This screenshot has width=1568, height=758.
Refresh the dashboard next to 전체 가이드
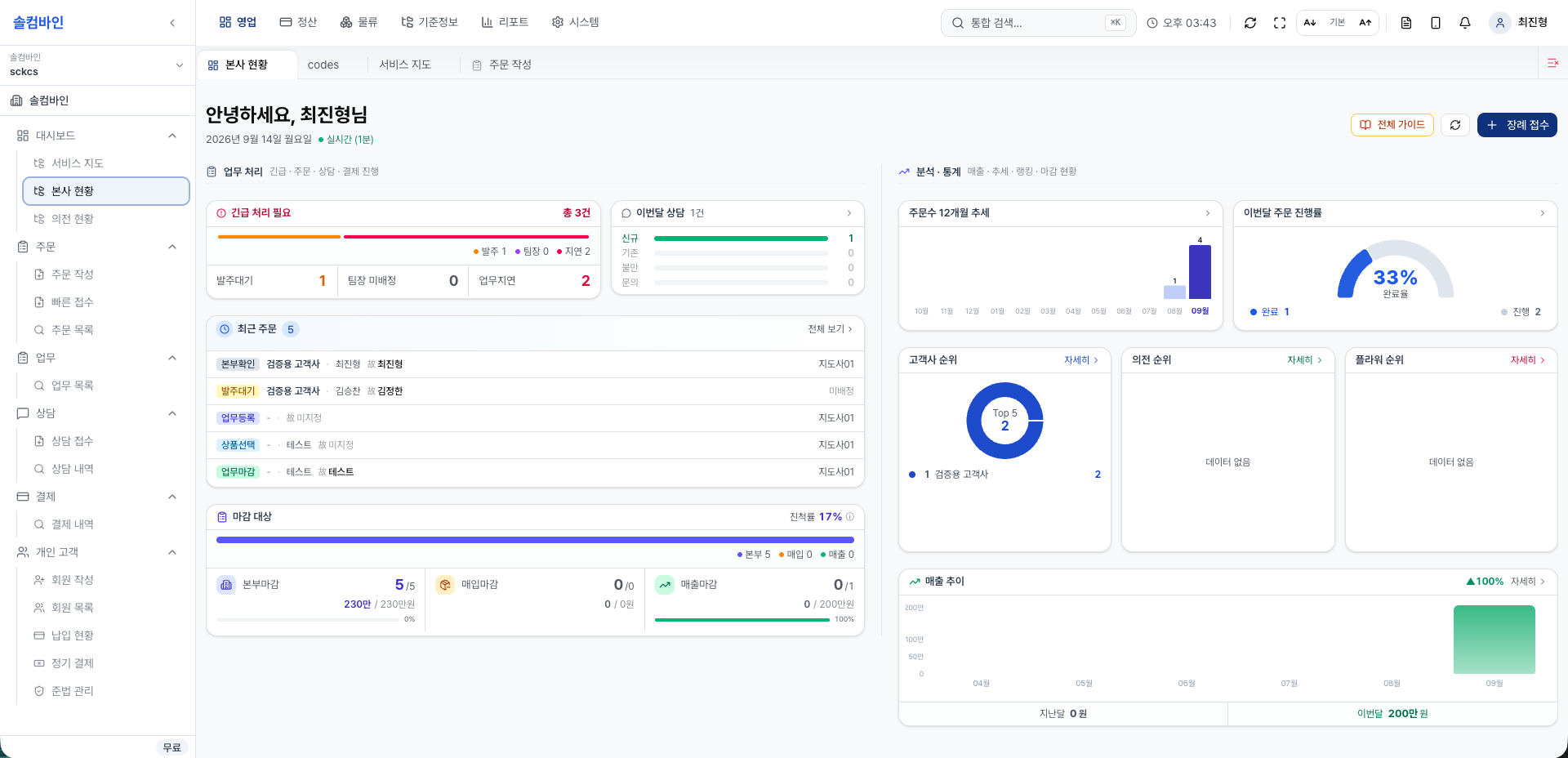(1455, 125)
